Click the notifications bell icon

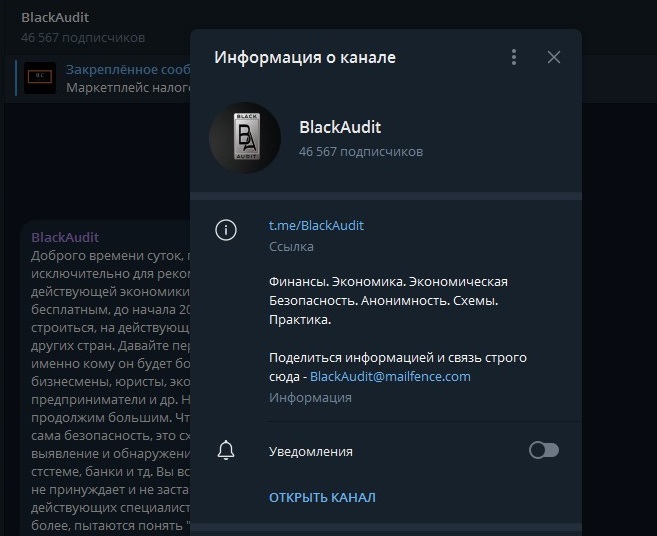click(226, 451)
